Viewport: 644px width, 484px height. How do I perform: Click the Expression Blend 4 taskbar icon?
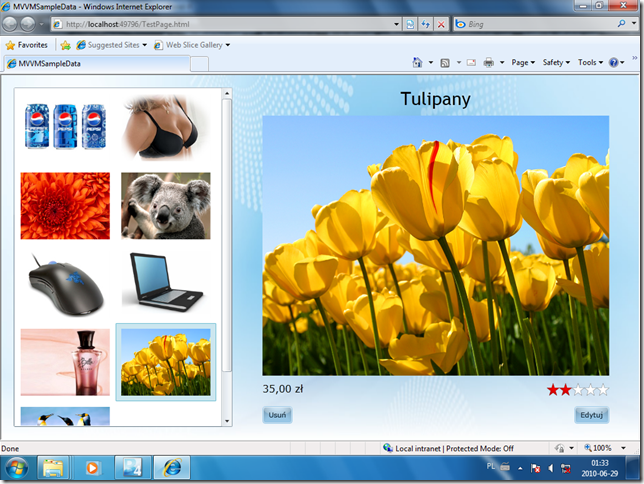pos(133,468)
